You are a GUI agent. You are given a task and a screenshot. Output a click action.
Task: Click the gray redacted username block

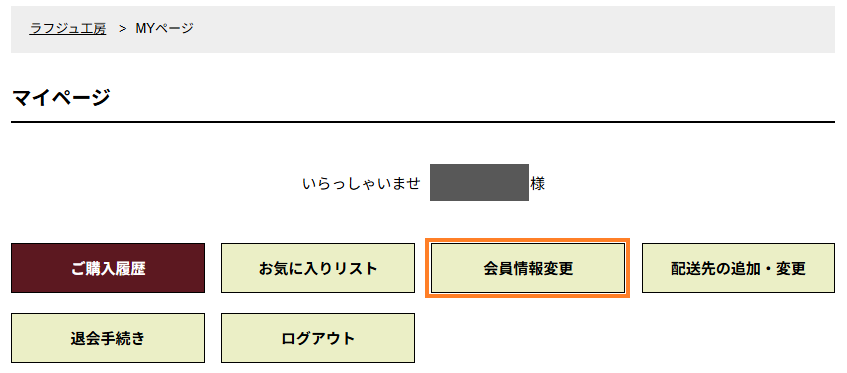[479, 182]
